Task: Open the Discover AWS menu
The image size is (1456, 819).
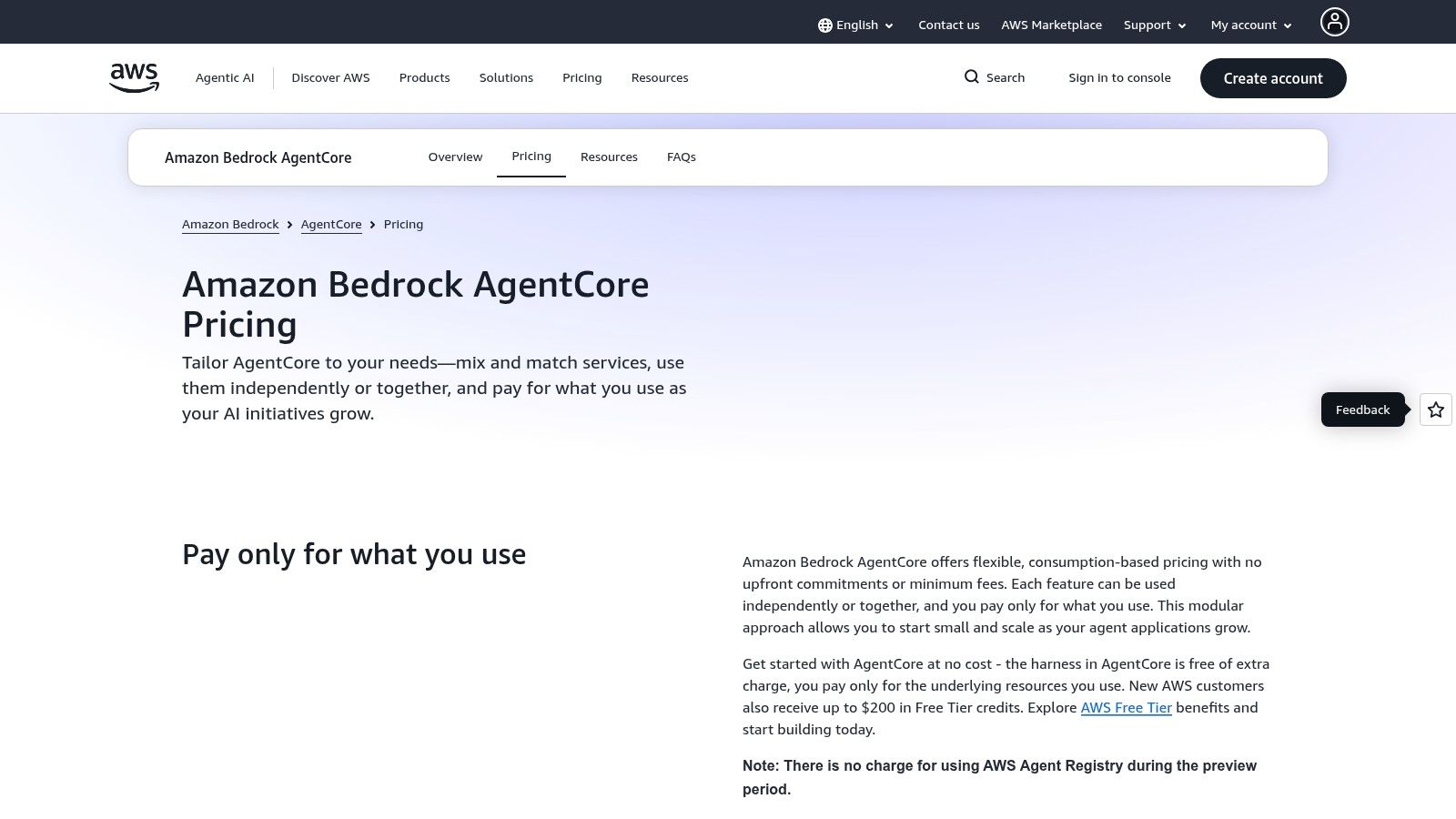Action: [330, 78]
